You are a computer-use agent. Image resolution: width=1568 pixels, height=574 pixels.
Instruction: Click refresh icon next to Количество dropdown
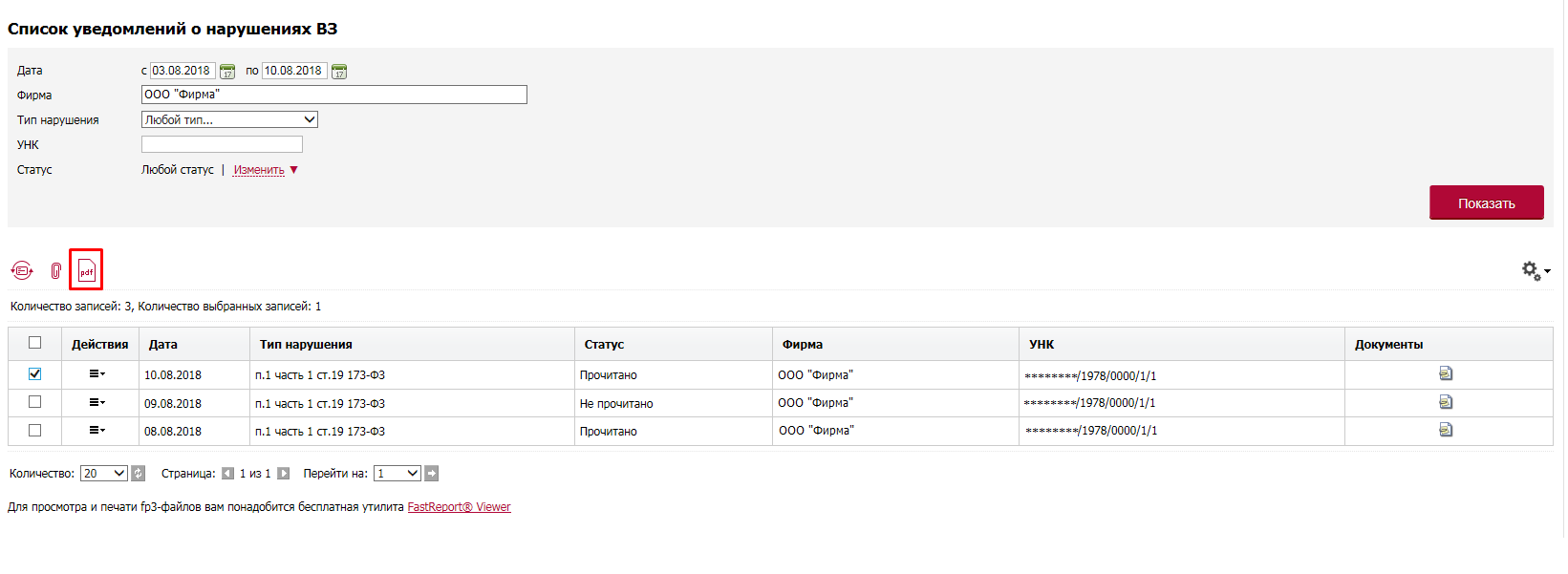139,474
